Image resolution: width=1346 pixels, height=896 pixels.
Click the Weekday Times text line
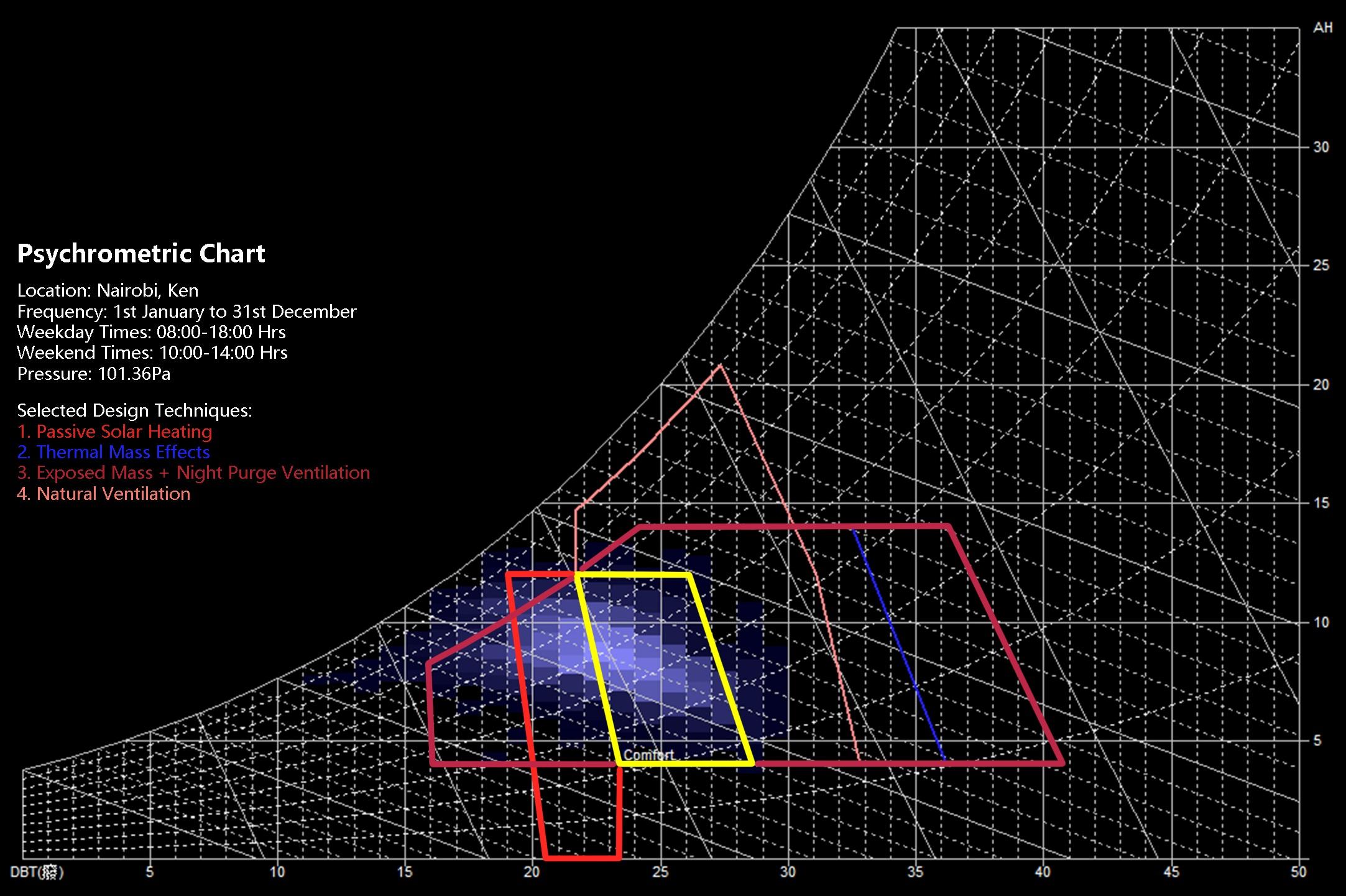click(x=151, y=332)
